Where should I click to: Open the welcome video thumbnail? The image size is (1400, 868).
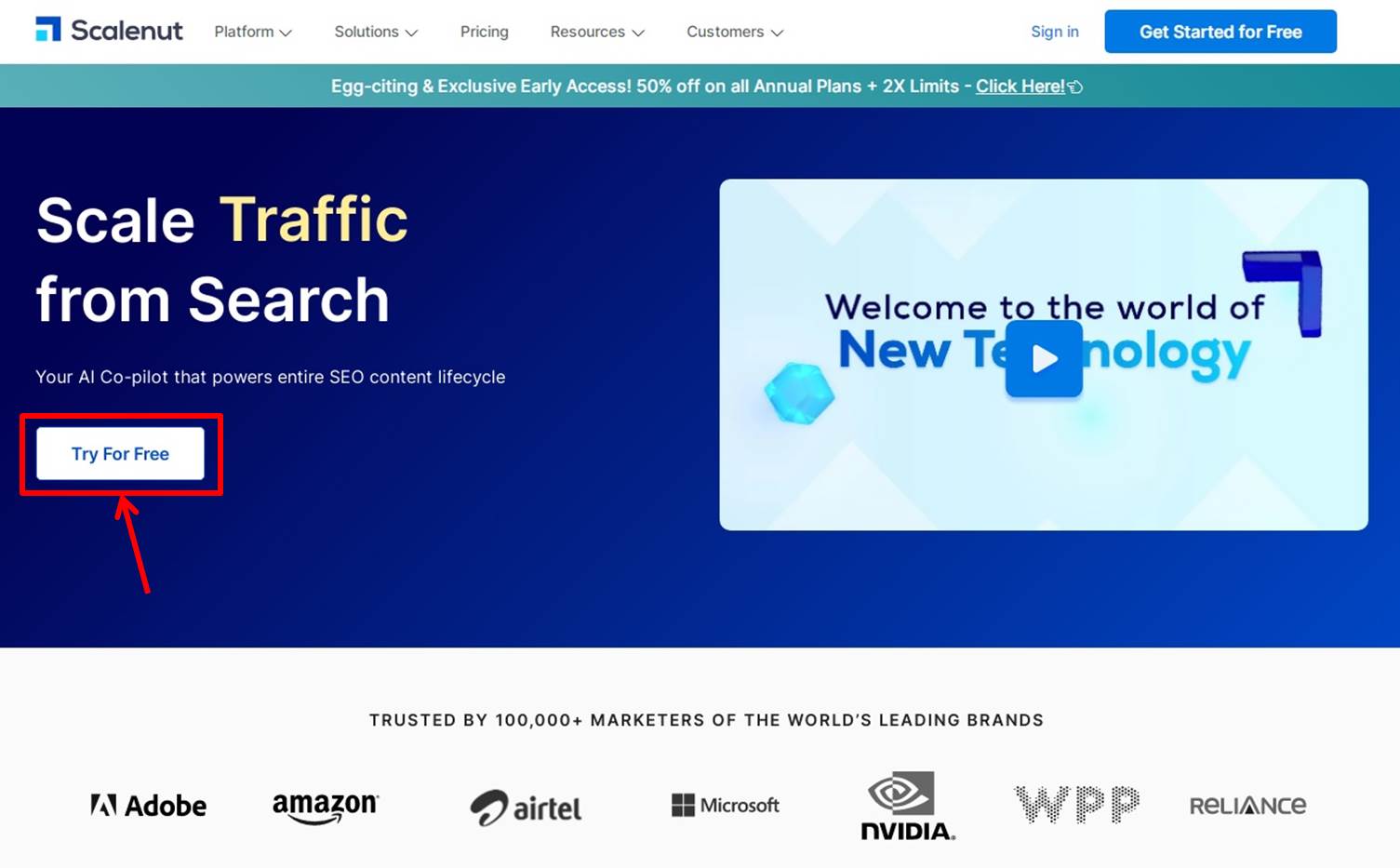[1044, 354]
